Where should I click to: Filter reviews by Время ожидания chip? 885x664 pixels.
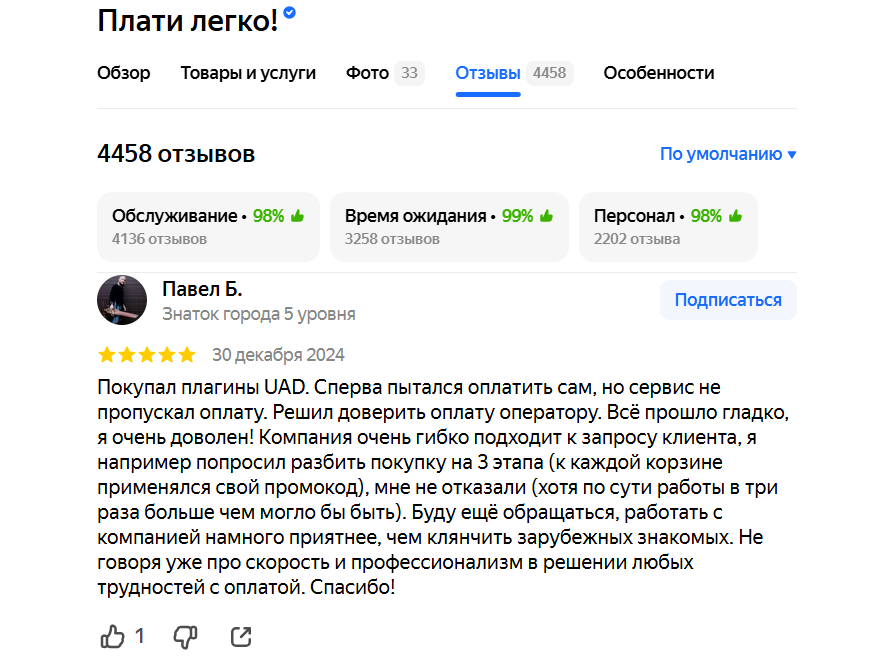448,227
